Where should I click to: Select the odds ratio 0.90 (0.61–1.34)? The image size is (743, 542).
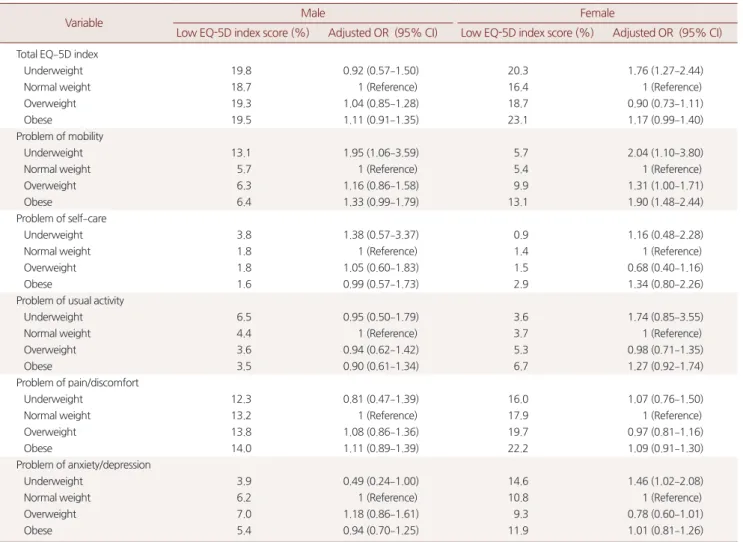click(x=381, y=366)
